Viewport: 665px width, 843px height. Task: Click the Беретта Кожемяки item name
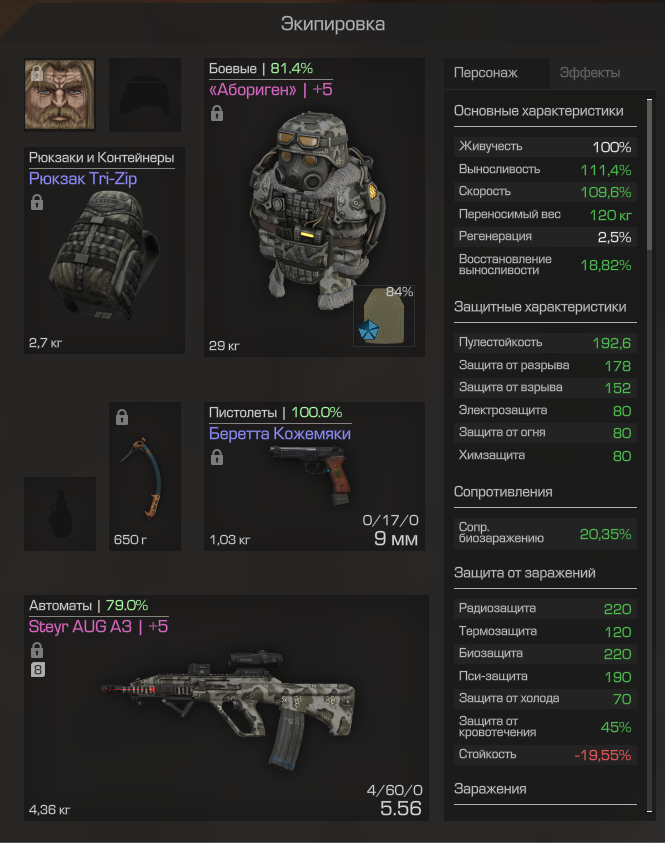[x=280, y=433]
